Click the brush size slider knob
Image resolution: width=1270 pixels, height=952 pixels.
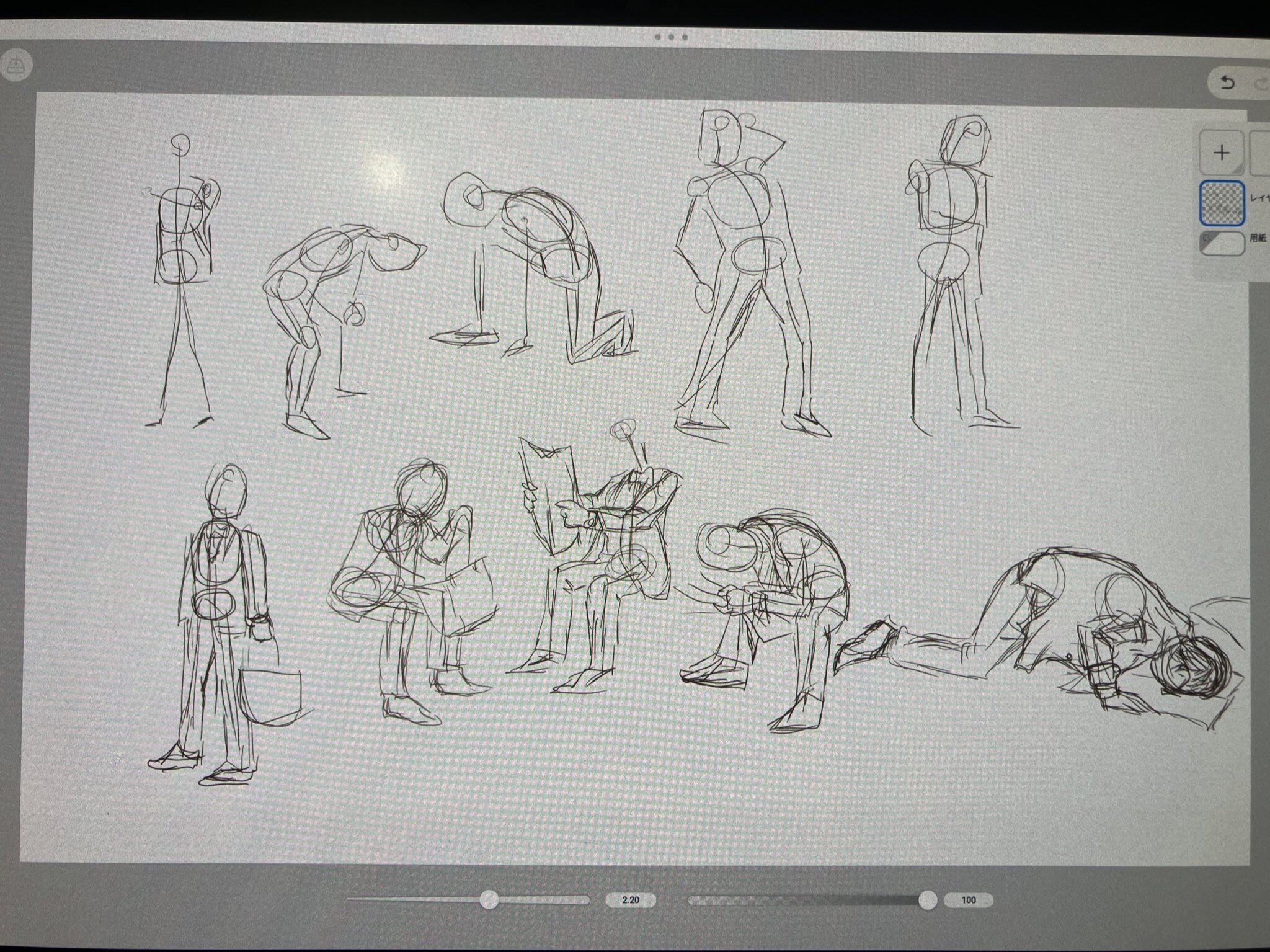click(x=489, y=899)
